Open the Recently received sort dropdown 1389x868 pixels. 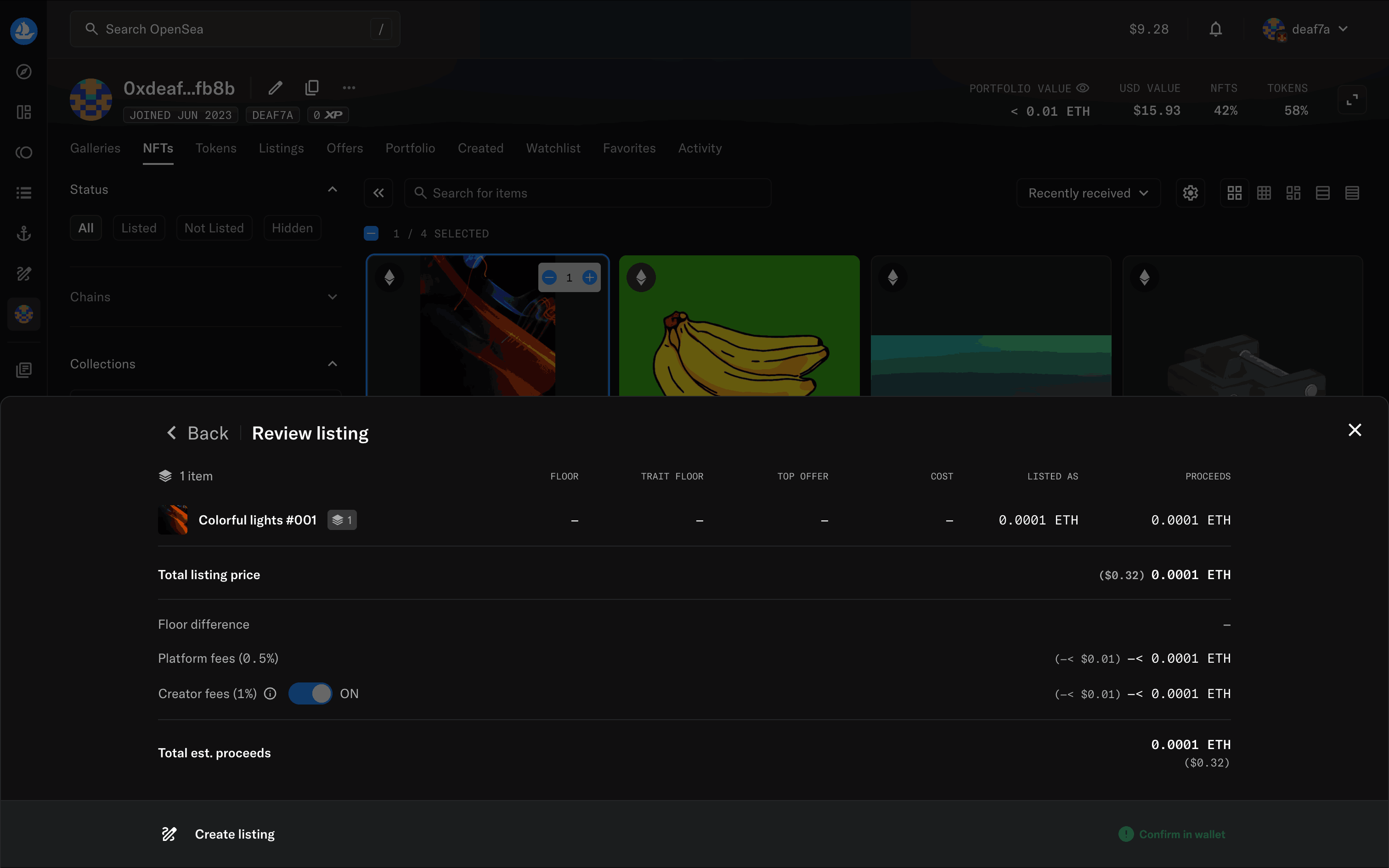tap(1088, 193)
